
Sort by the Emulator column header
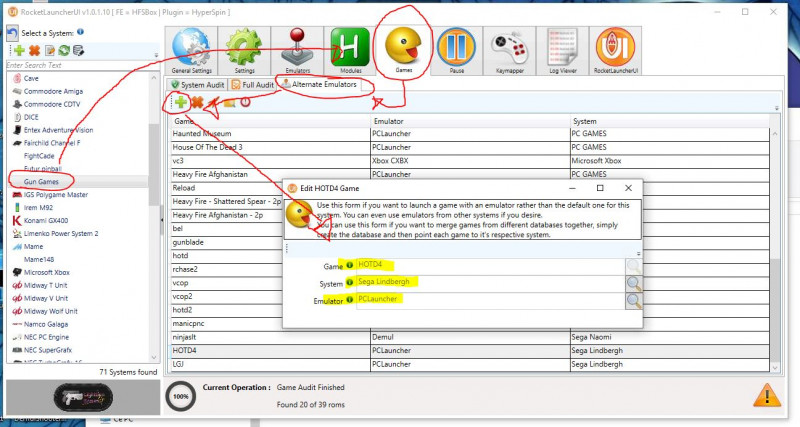469,121
